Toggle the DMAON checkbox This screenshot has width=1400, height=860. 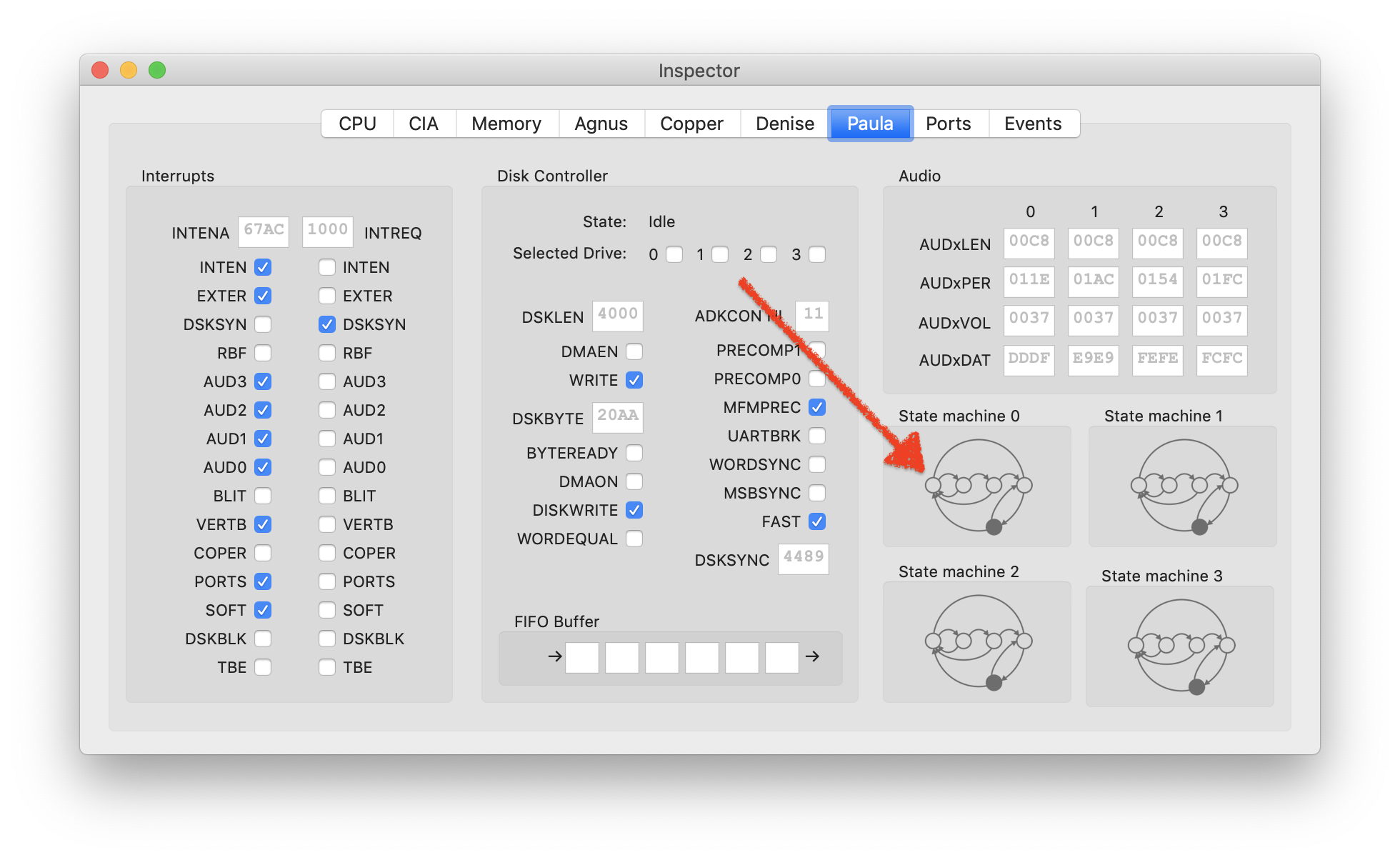[634, 481]
